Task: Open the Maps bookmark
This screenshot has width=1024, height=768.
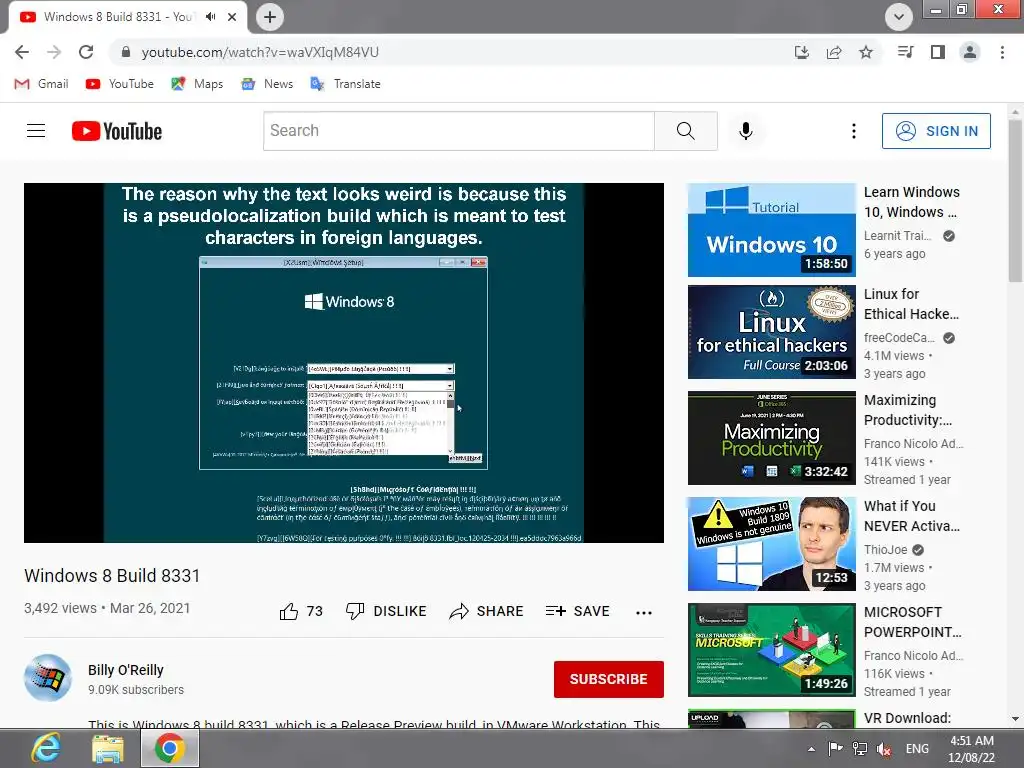Action: 197,84
